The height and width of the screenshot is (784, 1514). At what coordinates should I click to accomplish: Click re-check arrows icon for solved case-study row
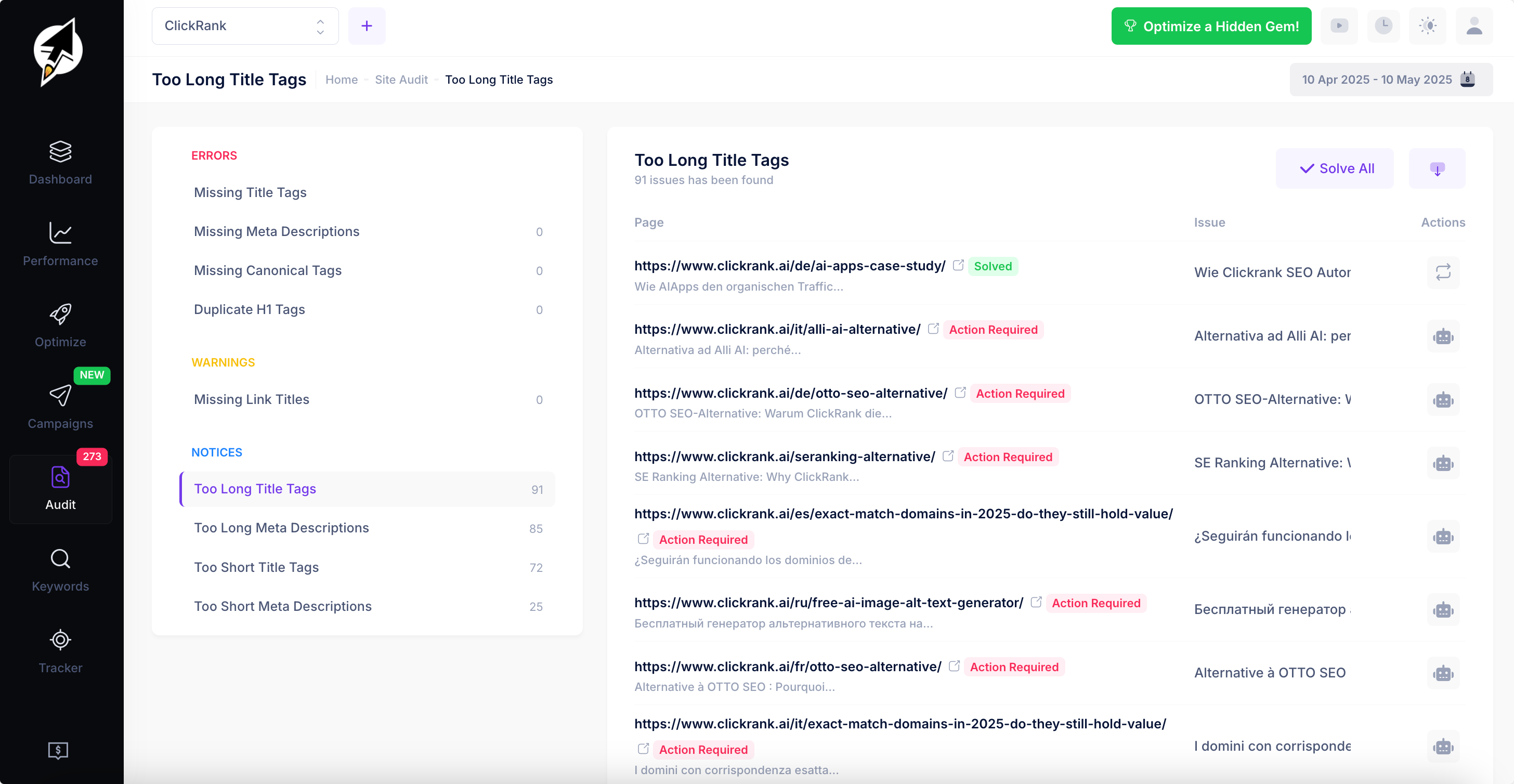click(1443, 272)
